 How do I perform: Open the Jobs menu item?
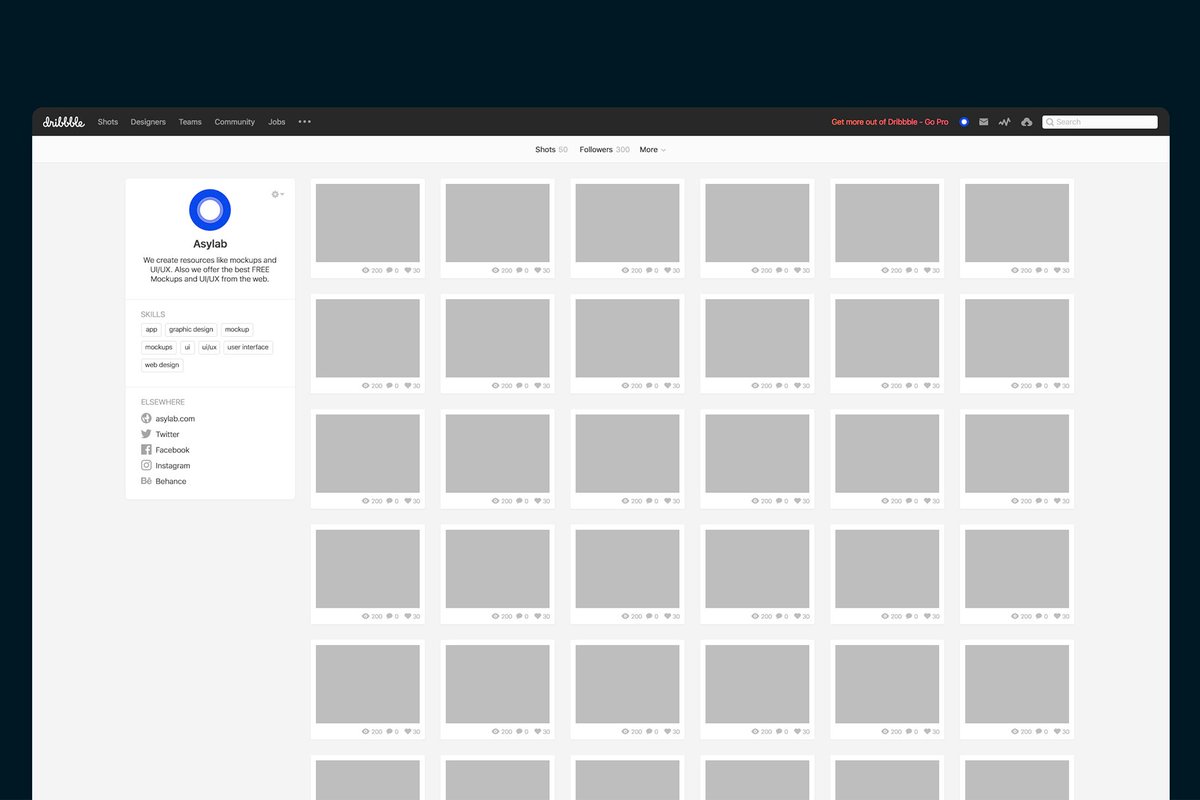[x=277, y=122]
